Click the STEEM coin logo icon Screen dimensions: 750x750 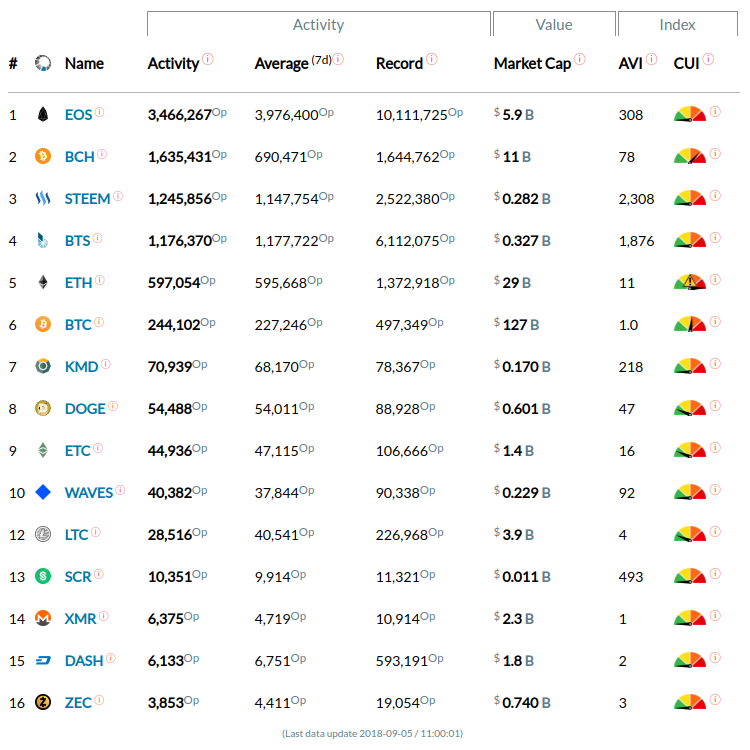[42, 199]
